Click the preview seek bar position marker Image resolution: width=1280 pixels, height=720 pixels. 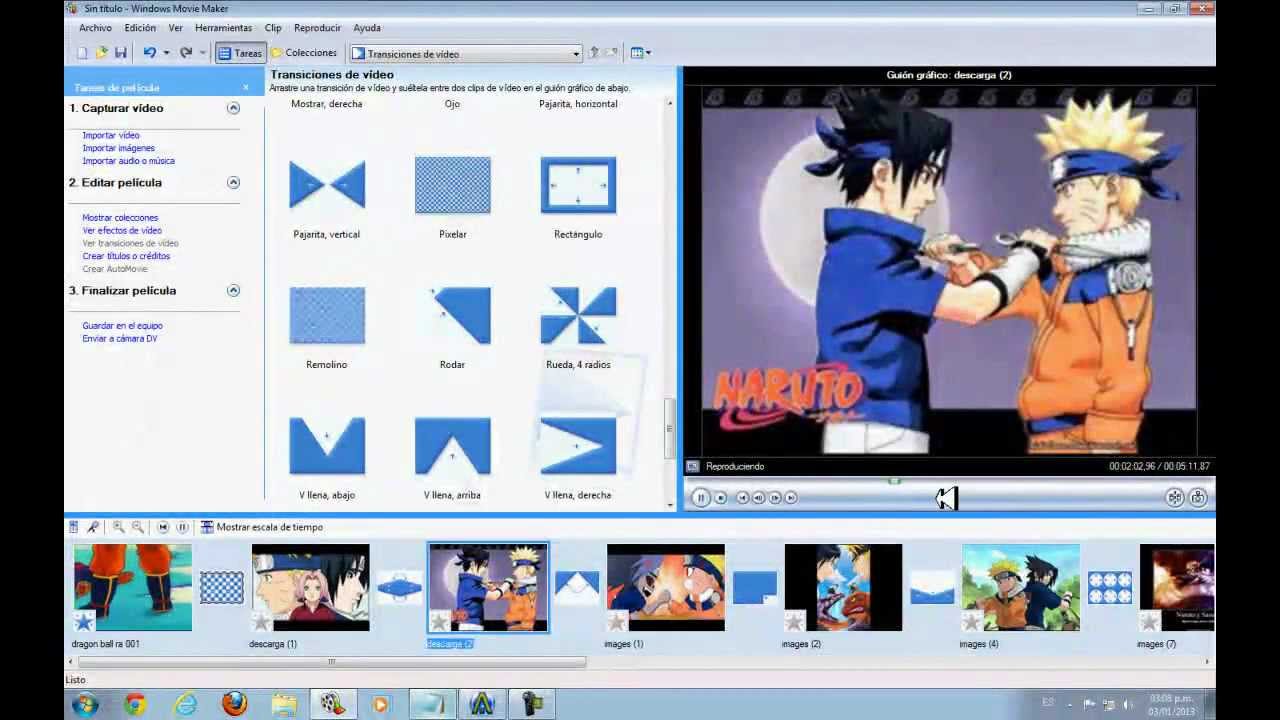[895, 482]
